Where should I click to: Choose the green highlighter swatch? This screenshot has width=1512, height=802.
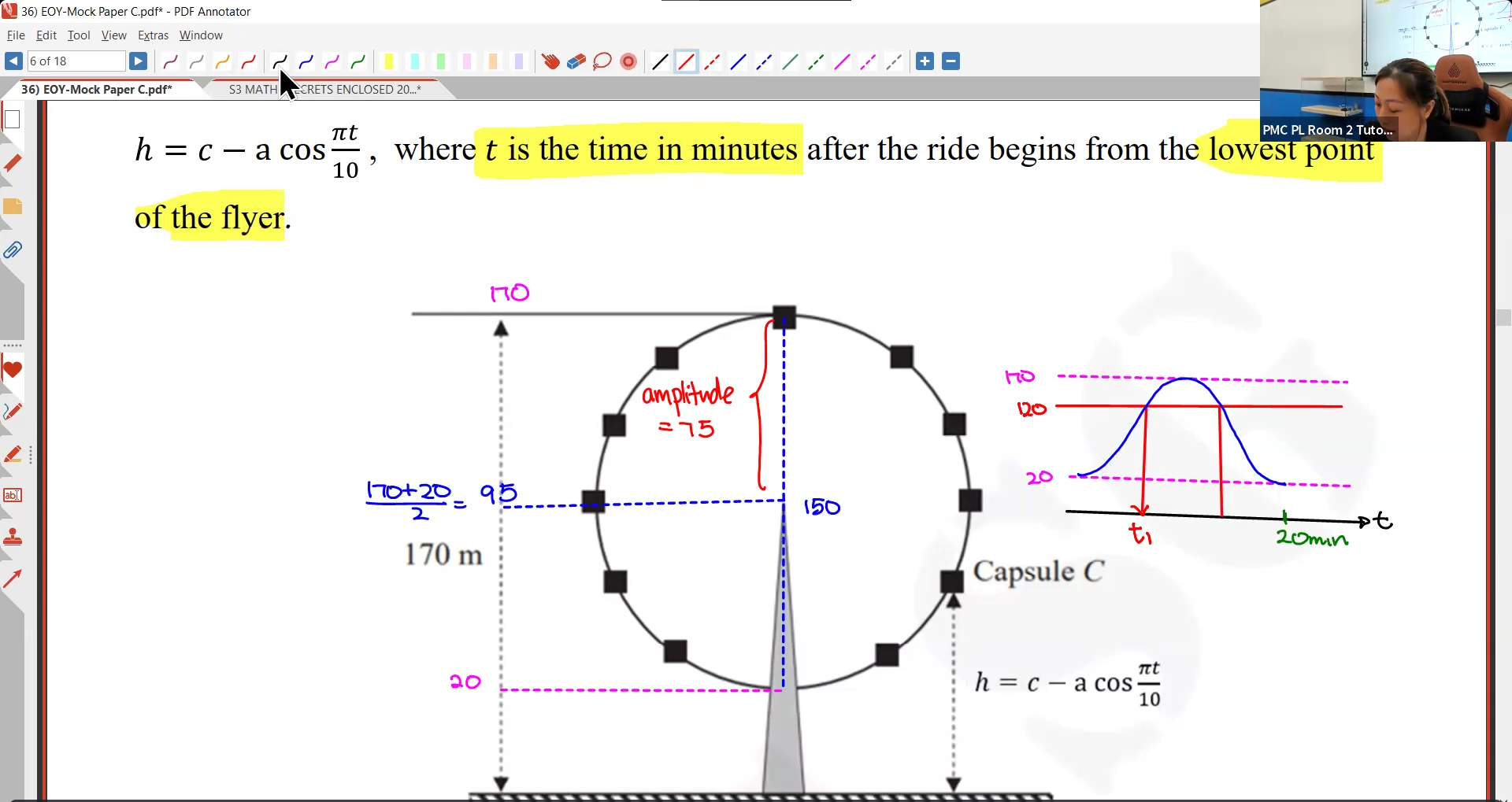tap(441, 61)
